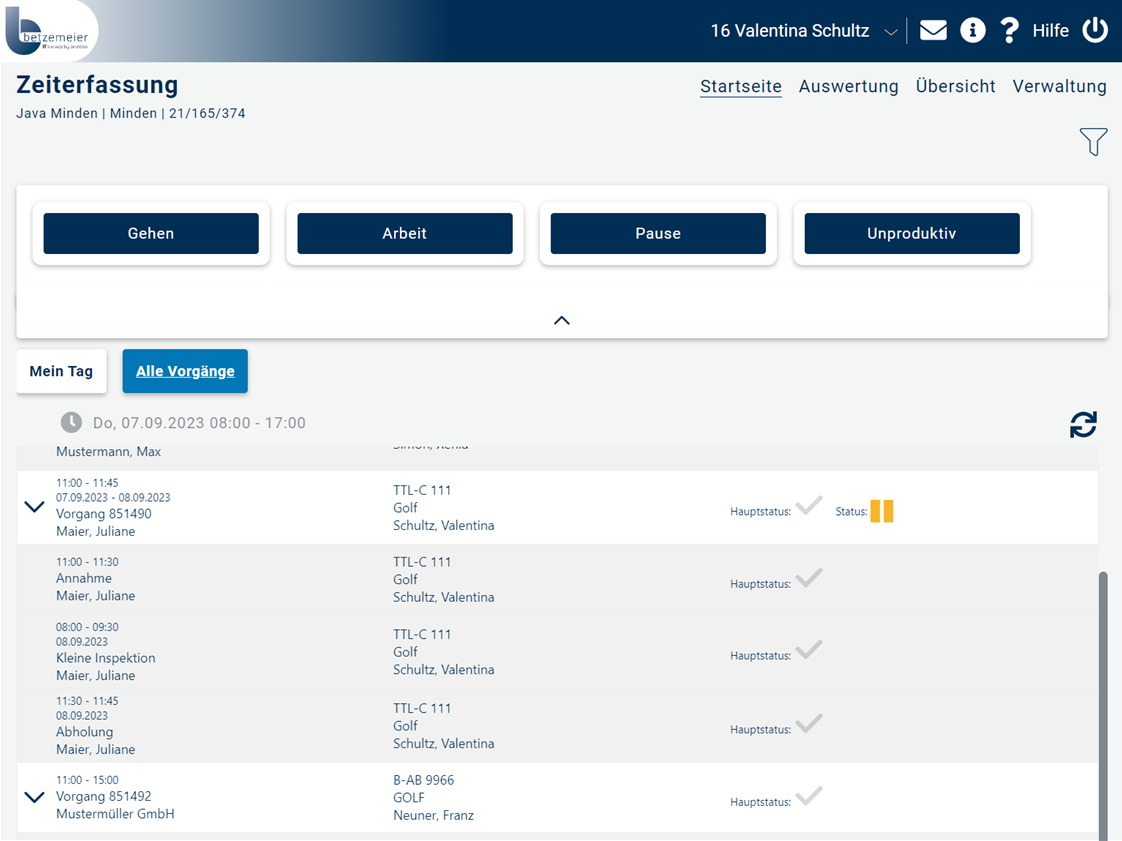
Task: Open the filter funnel icon
Action: click(x=1093, y=141)
